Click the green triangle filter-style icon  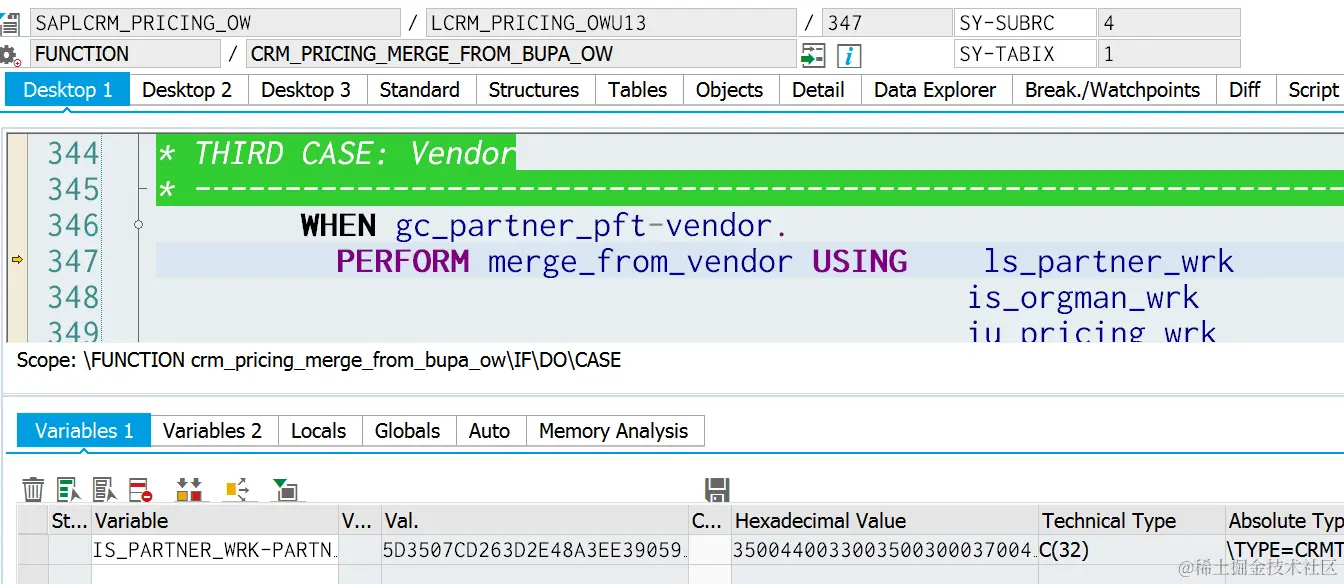(x=285, y=489)
